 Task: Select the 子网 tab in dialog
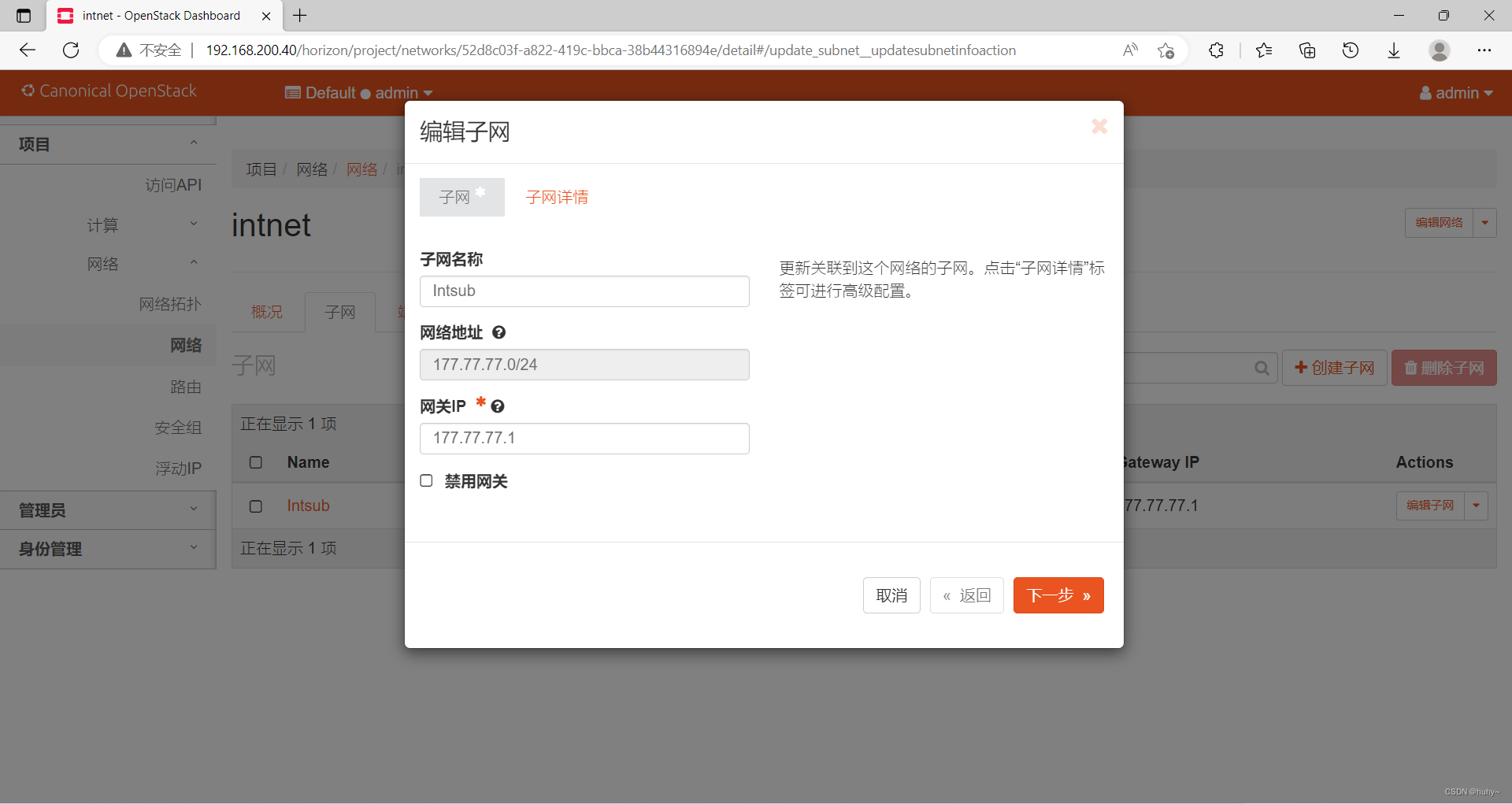(x=462, y=197)
